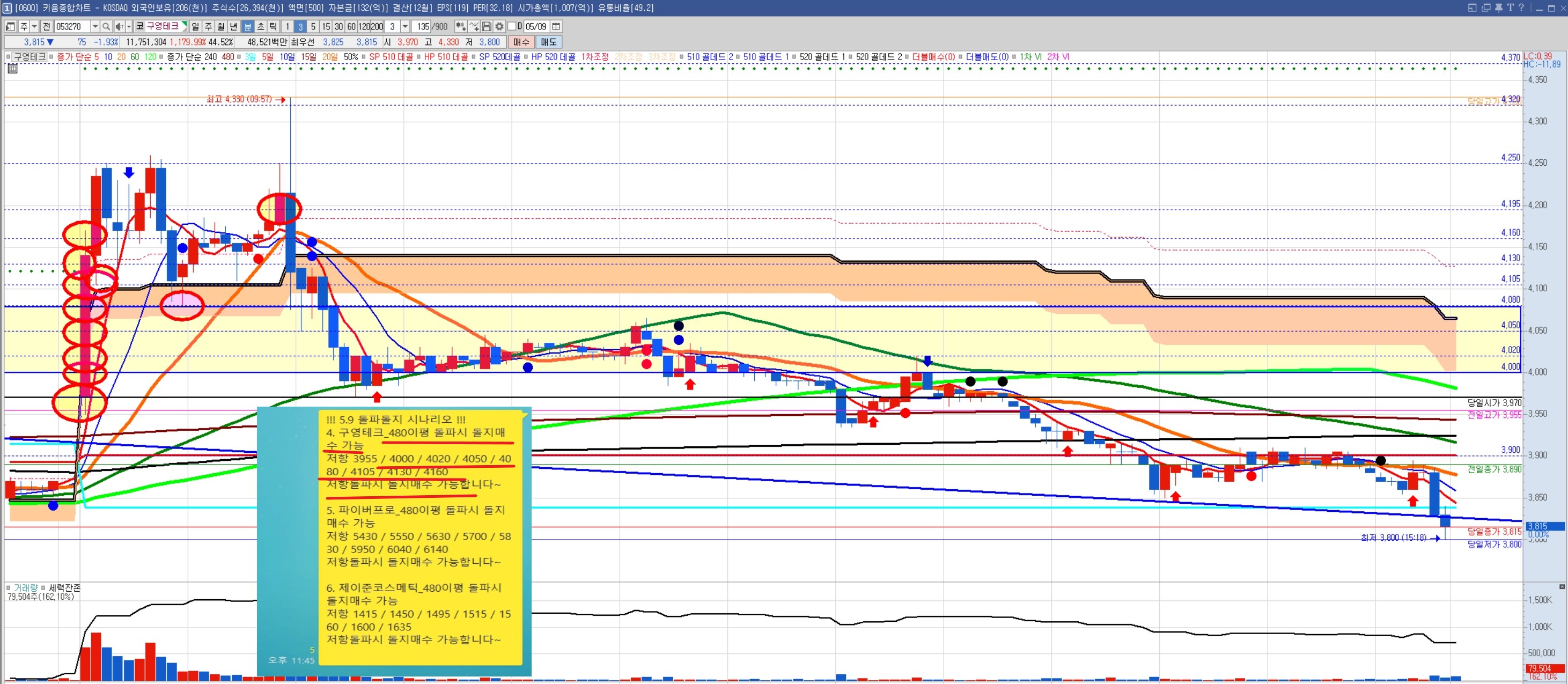Click the 매도 sell button
This screenshot has width=1568, height=684.
548,42
